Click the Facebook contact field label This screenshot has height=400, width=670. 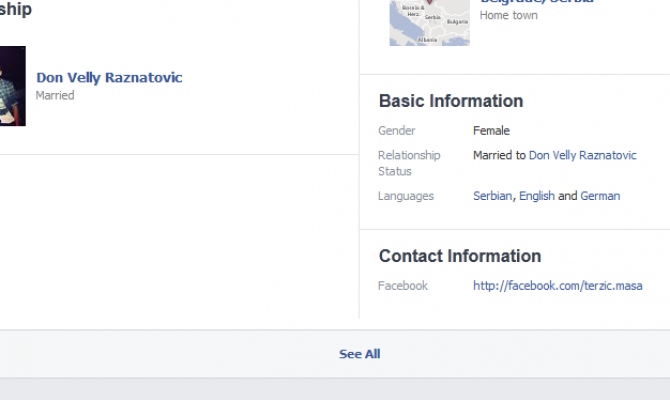tap(402, 286)
